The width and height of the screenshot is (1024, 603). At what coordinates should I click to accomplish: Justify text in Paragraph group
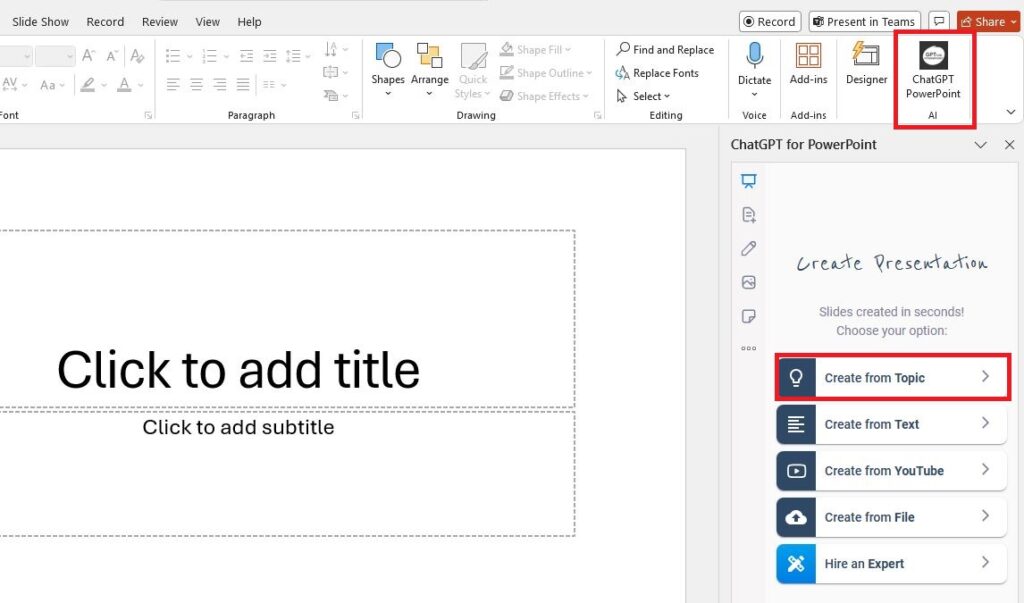pyautogui.click(x=243, y=84)
